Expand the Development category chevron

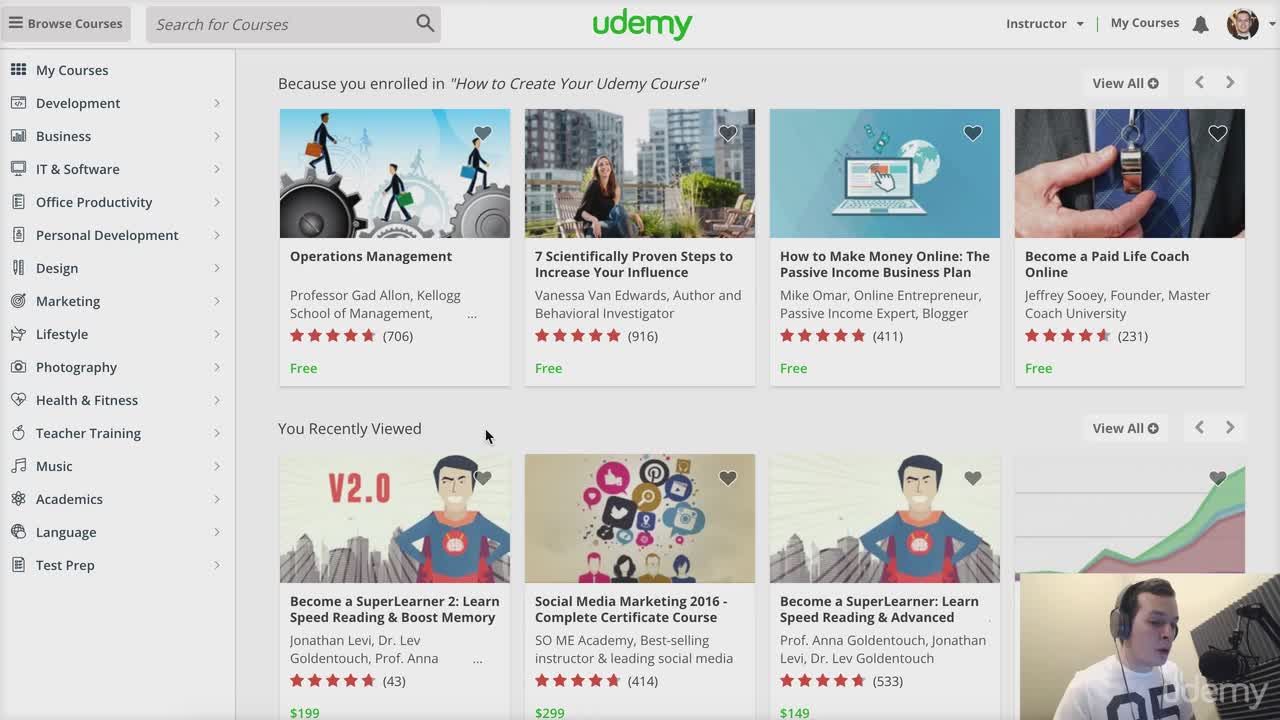click(x=216, y=103)
